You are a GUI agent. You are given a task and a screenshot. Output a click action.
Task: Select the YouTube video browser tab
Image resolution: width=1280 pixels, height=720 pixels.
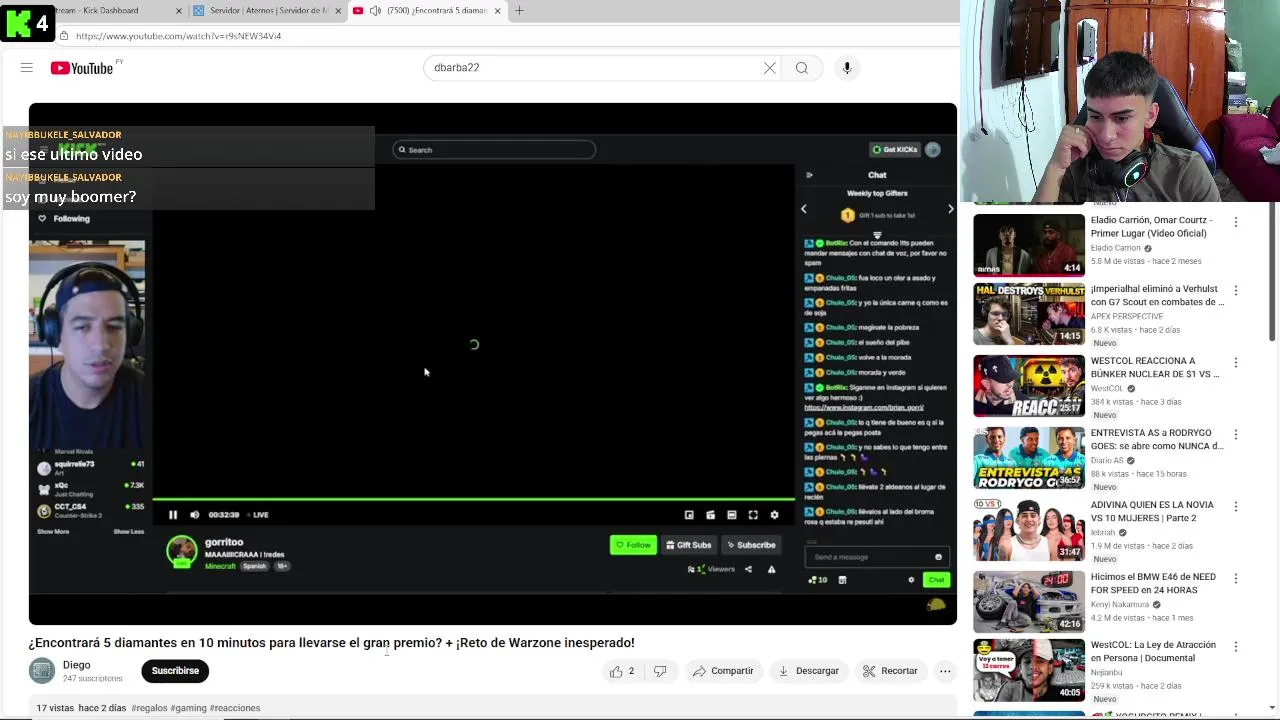click(427, 10)
